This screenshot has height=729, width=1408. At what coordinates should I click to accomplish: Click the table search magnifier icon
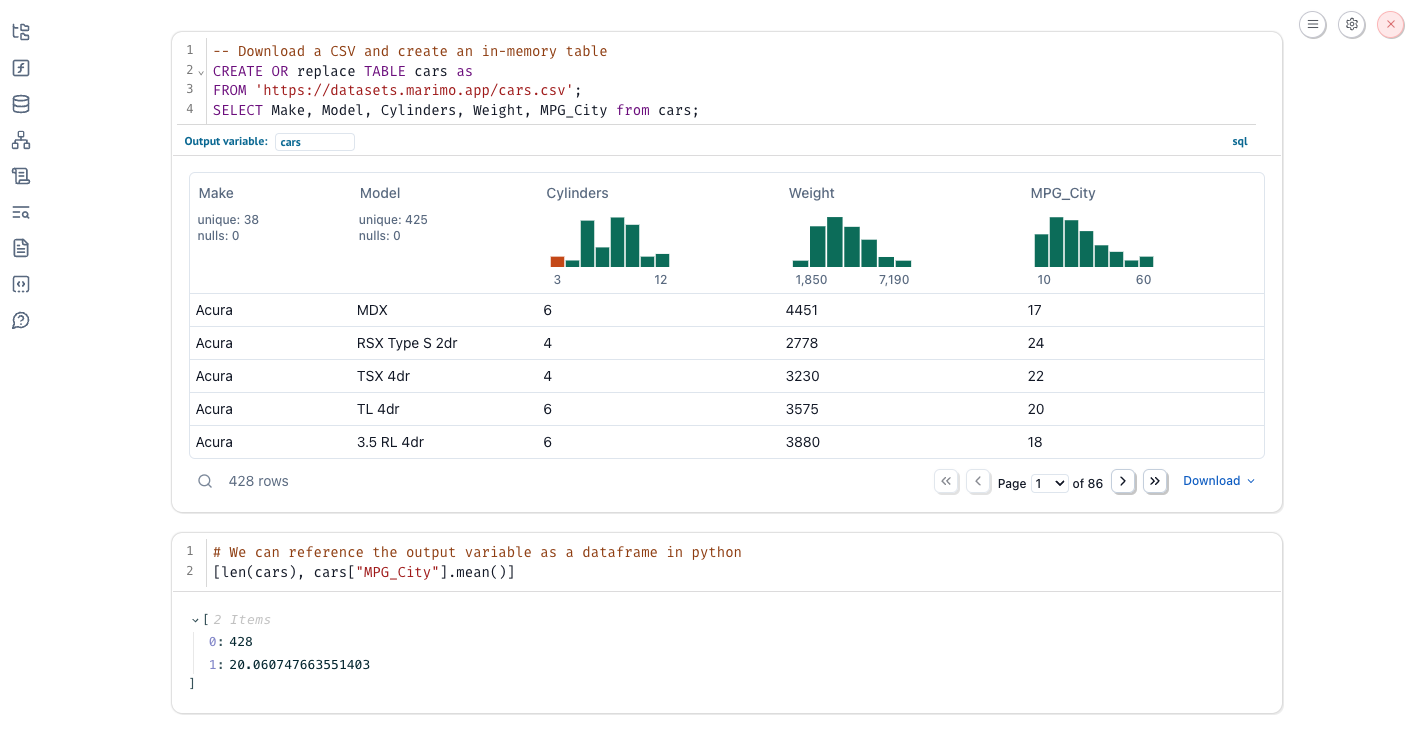coord(205,481)
